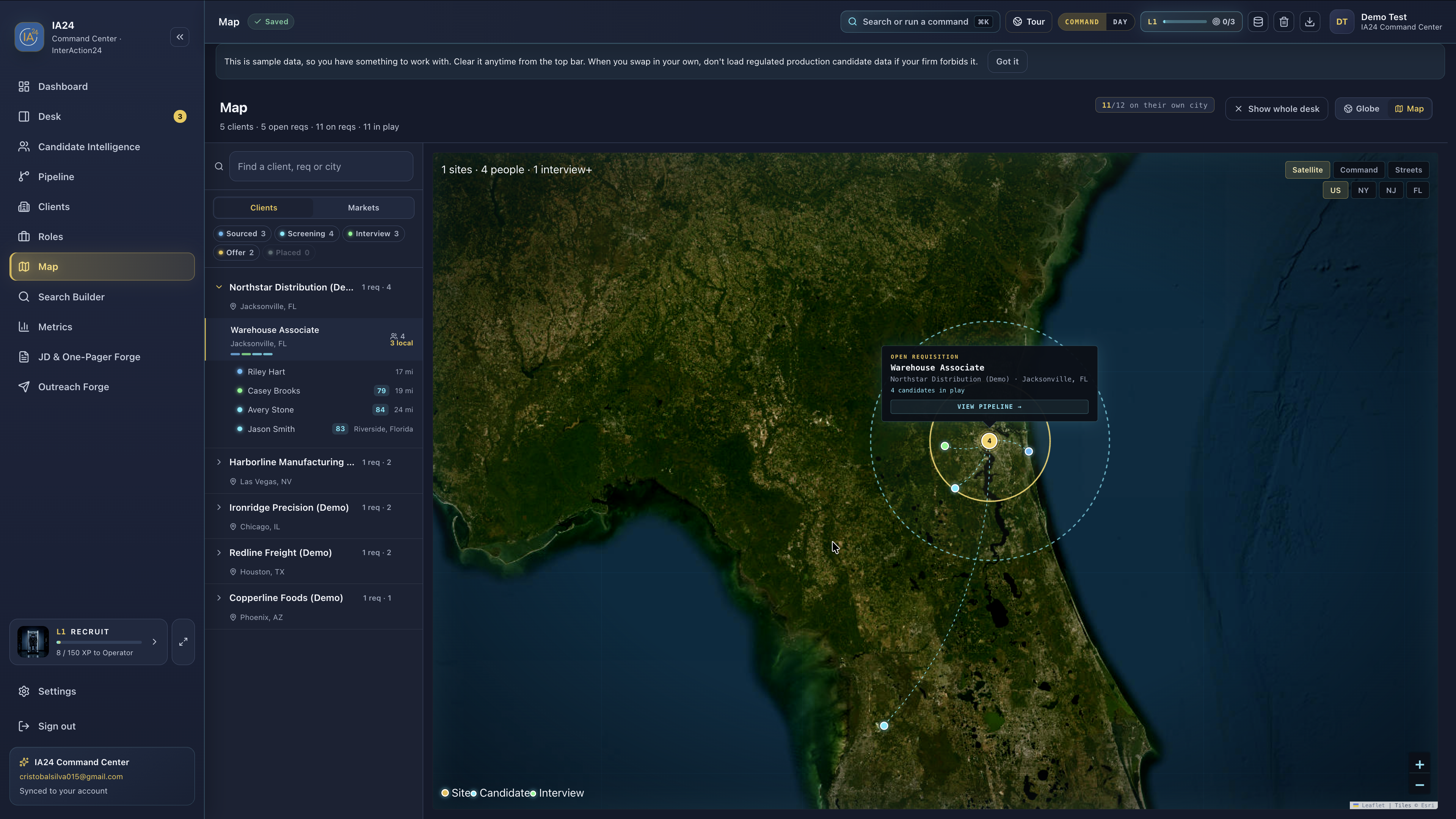Go to Pipeline page
Viewport: 1456px width, 819px height.
pos(102,176)
